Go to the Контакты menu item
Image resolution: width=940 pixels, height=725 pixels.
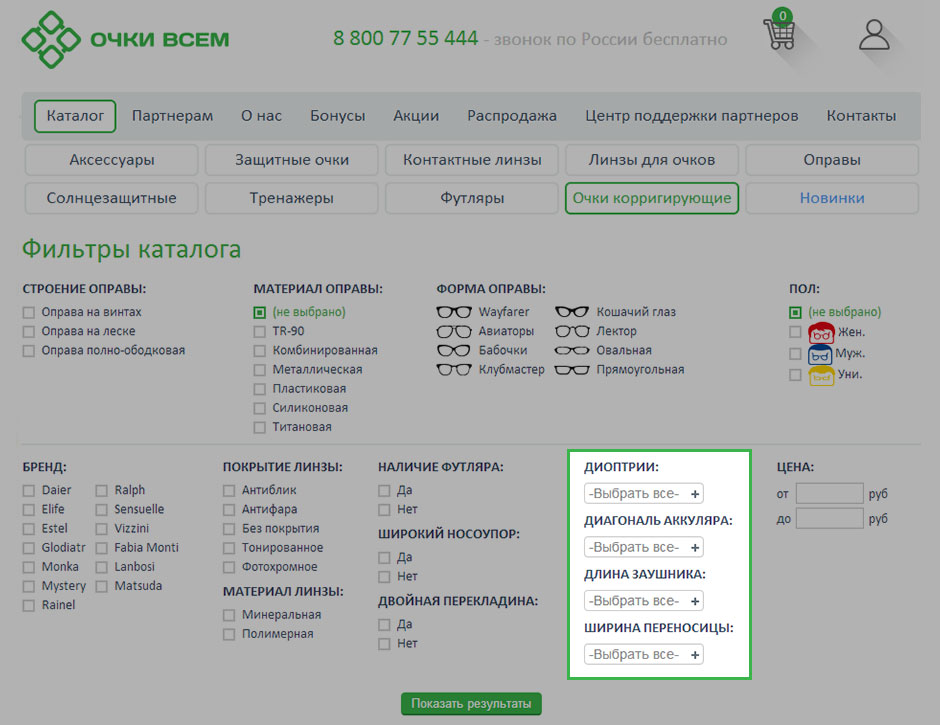click(x=861, y=116)
